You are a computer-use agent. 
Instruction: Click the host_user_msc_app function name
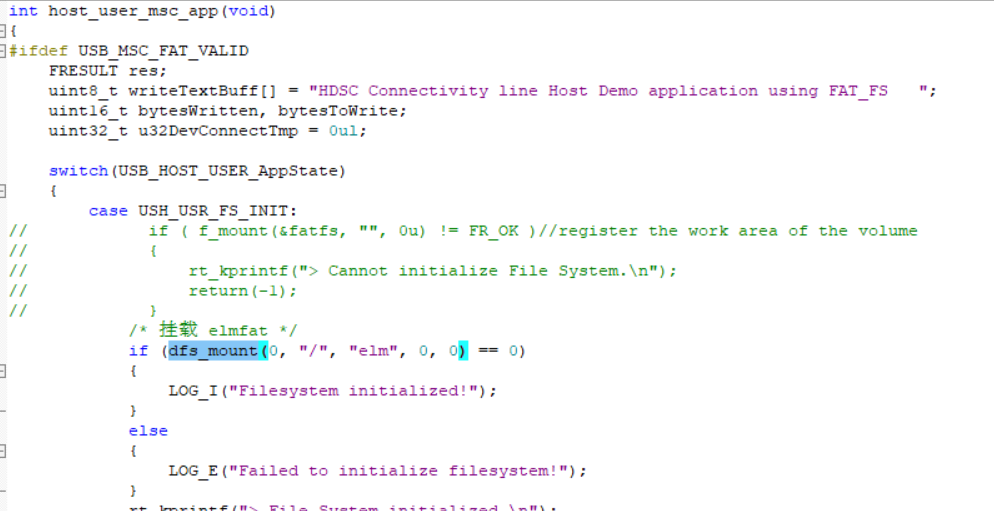pos(133,11)
